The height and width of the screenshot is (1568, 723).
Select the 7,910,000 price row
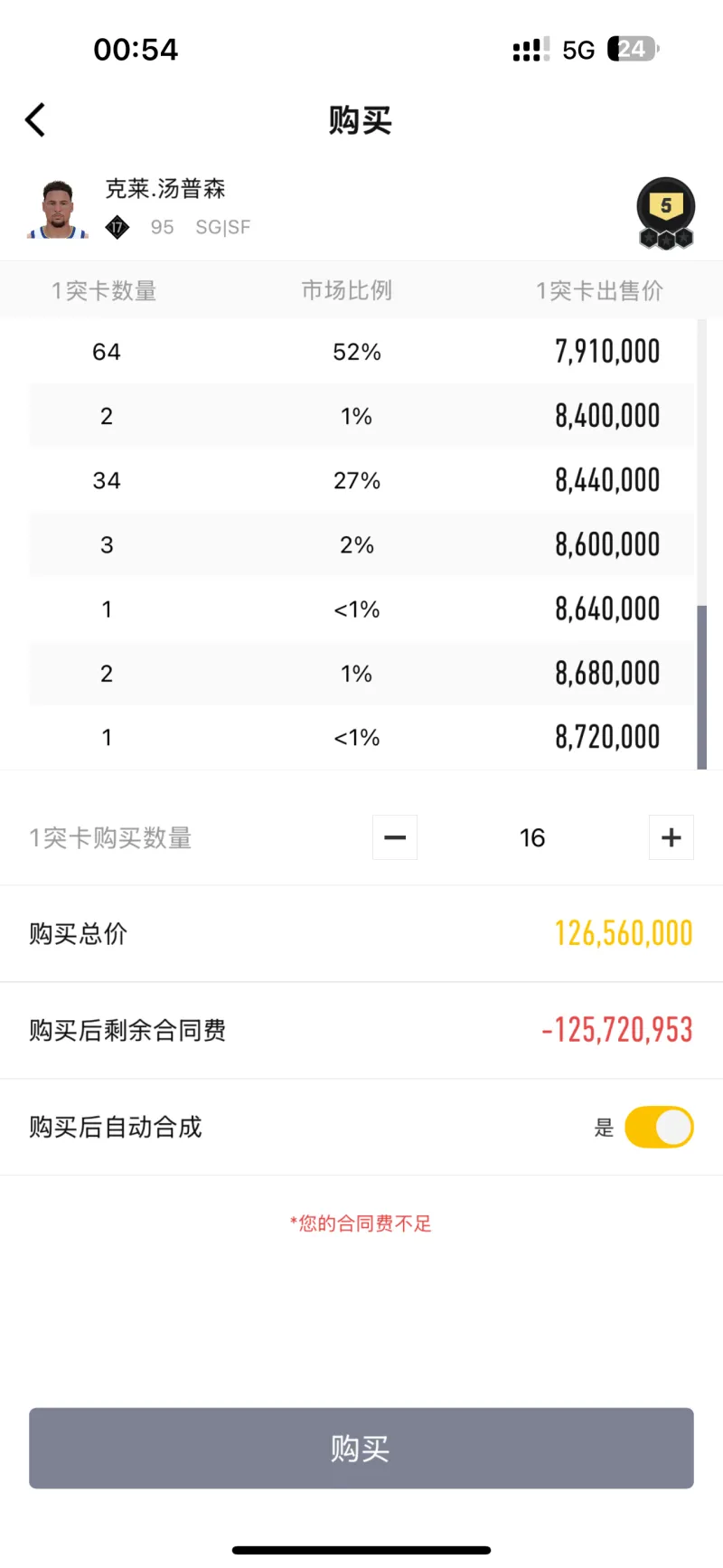(361, 352)
